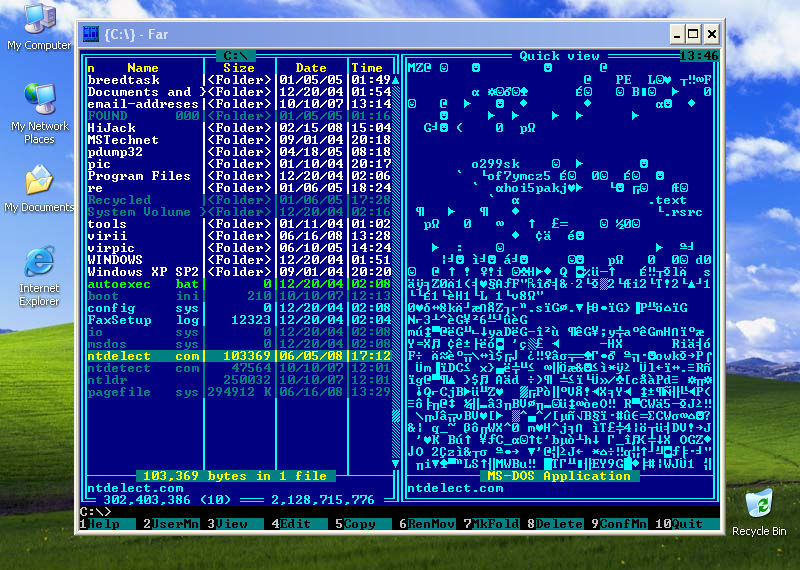Click the 4 Edit function key
800x570 pixels.
299,524
